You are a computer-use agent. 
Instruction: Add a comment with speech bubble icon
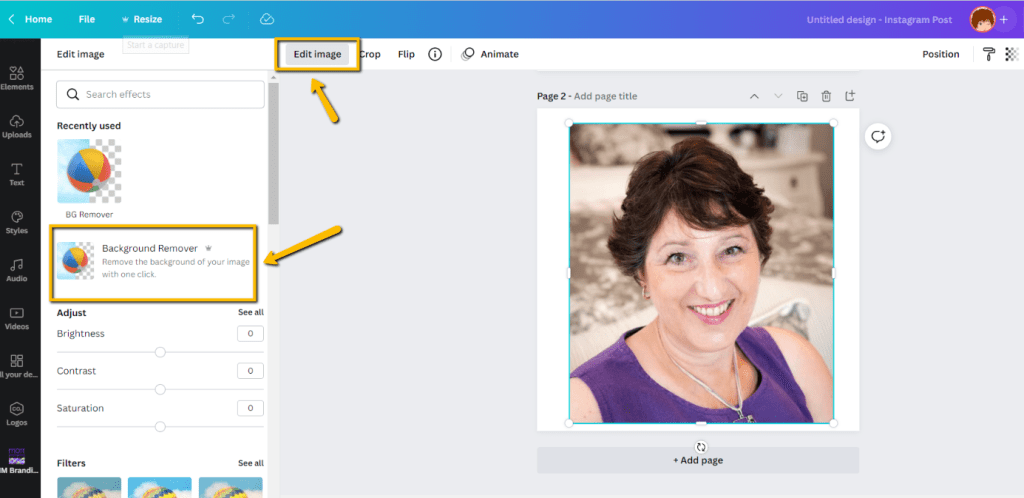pyautogui.click(x=878, y=136)
